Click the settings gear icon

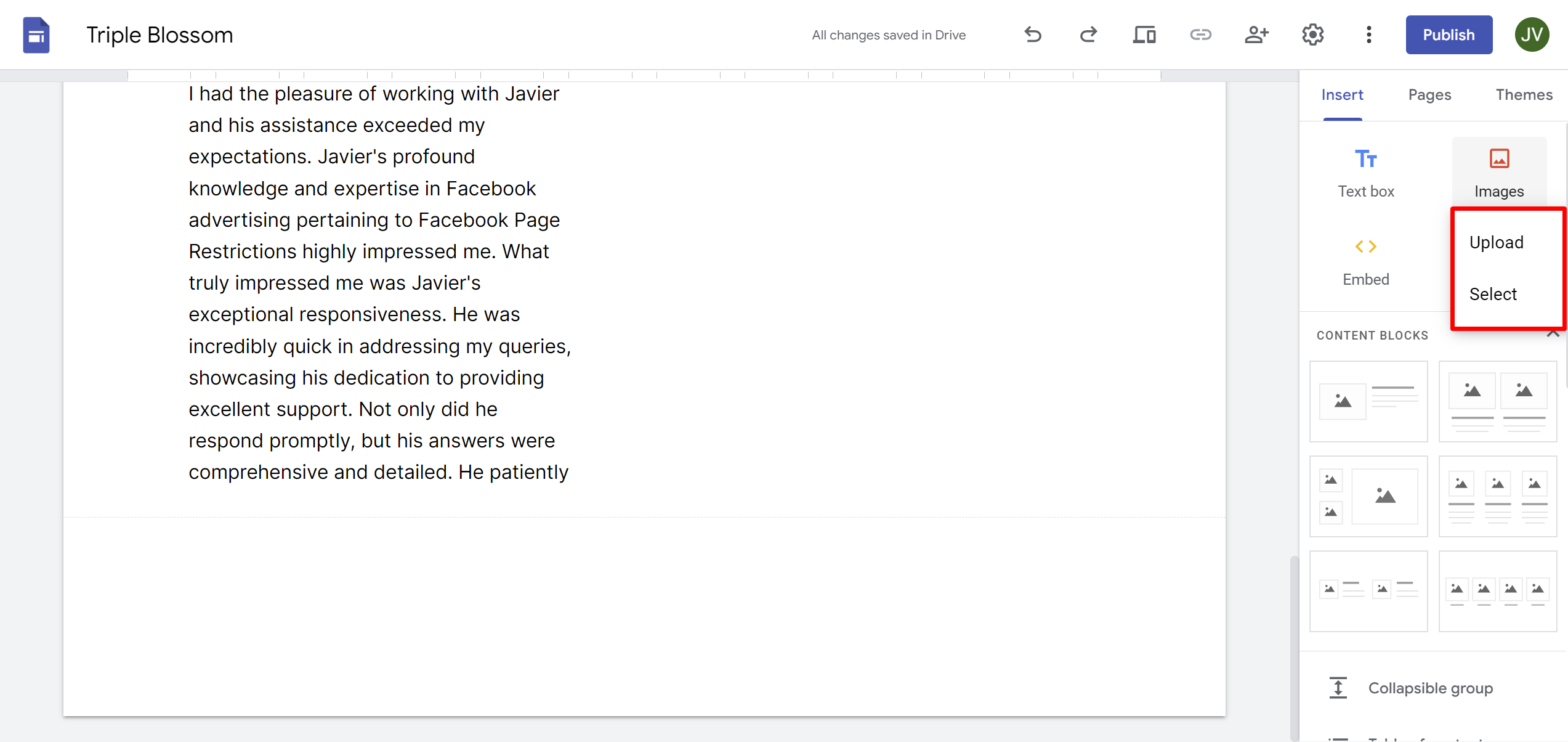(1312, 35)
